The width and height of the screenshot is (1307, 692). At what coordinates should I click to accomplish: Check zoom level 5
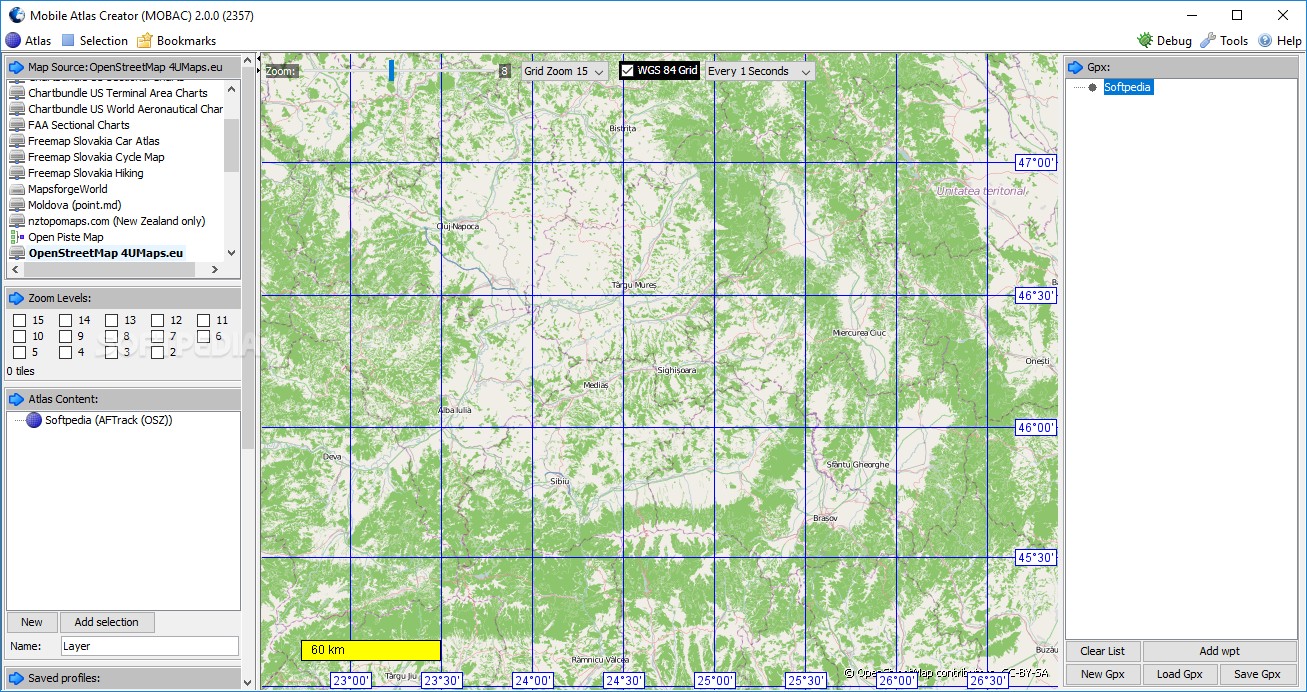click(19, 352)
